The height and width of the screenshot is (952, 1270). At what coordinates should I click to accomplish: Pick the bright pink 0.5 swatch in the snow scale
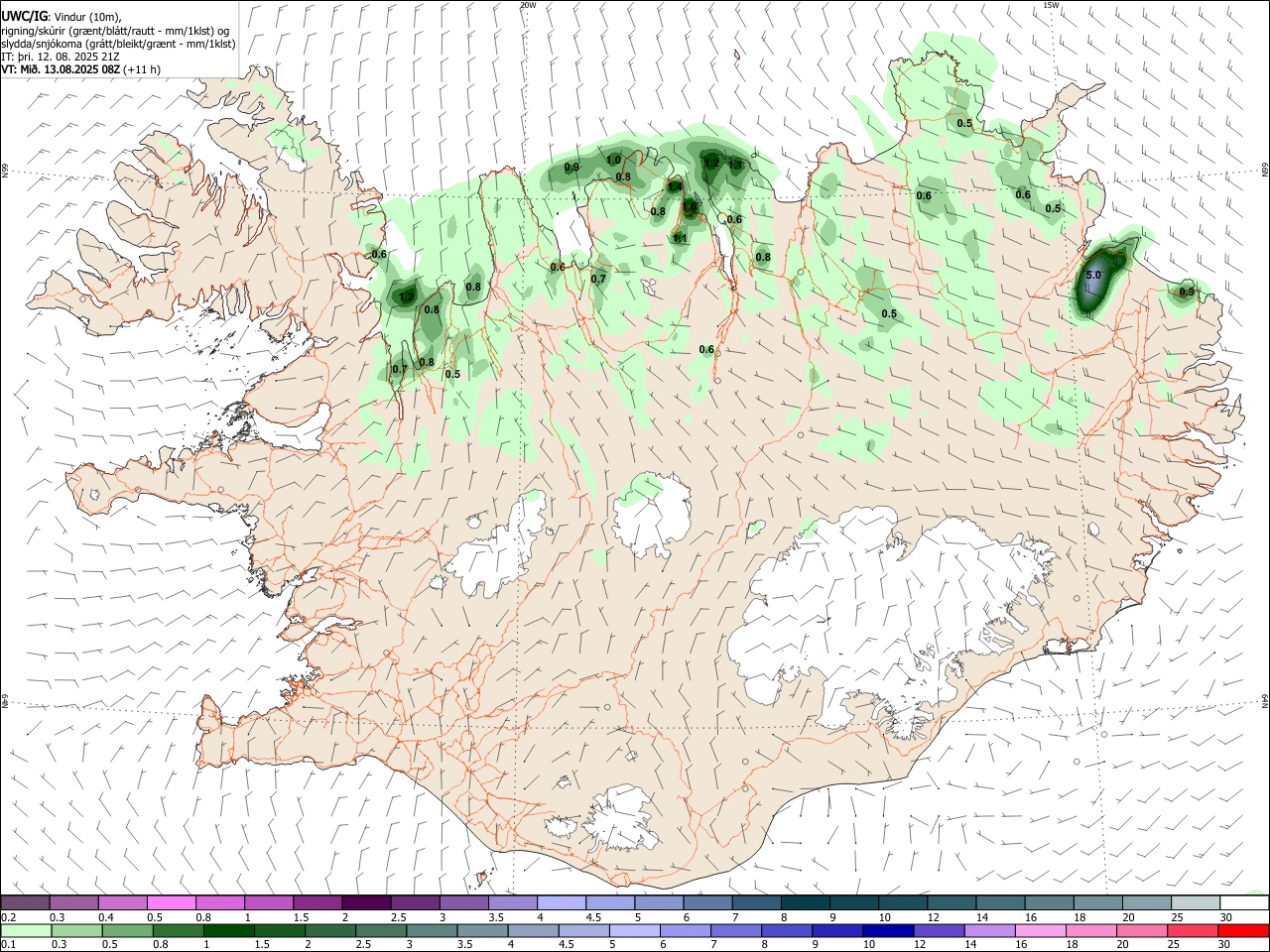(x=171, y=902)
